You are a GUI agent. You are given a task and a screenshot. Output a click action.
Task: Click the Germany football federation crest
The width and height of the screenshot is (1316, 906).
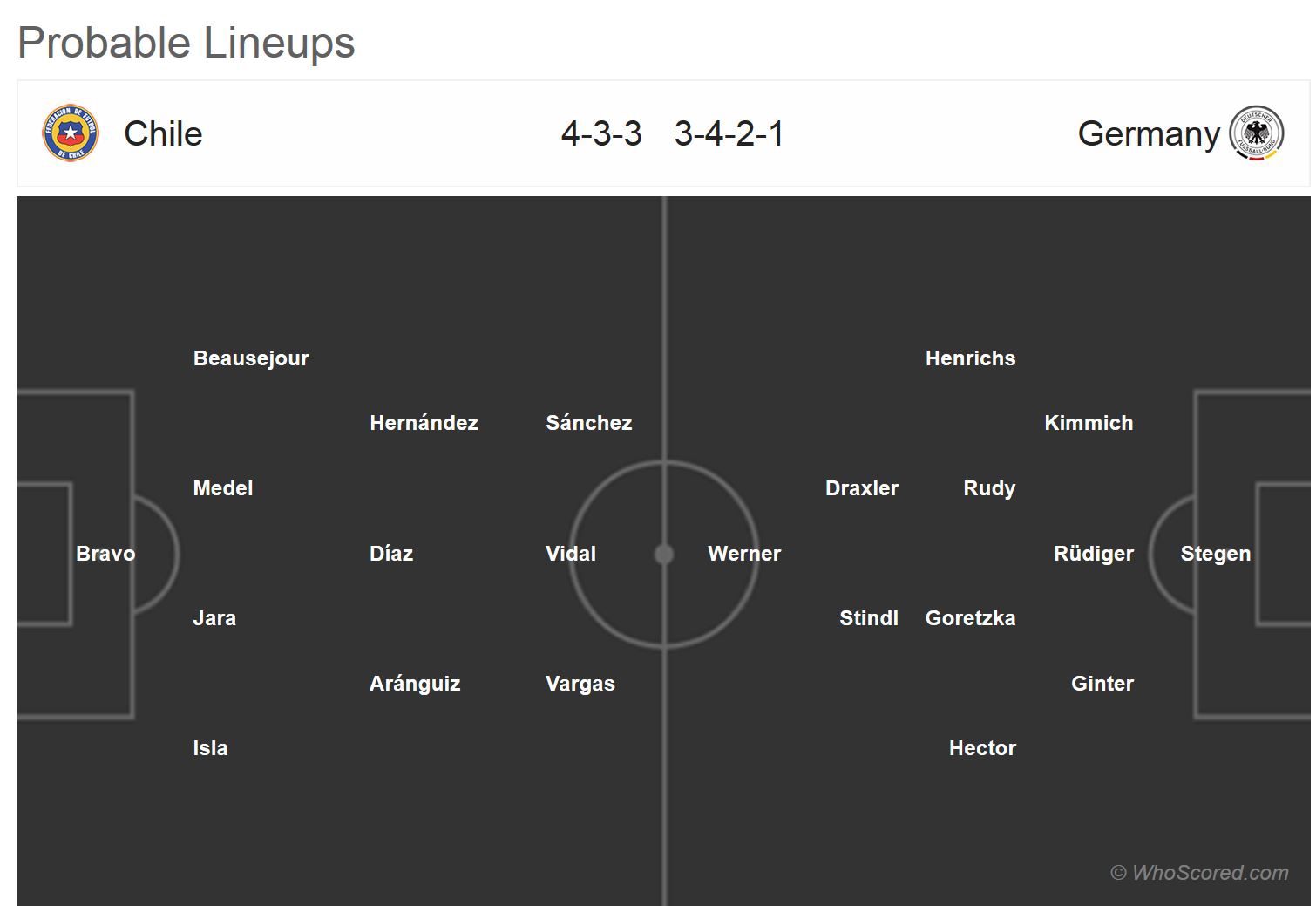[x=1256, y=133]
